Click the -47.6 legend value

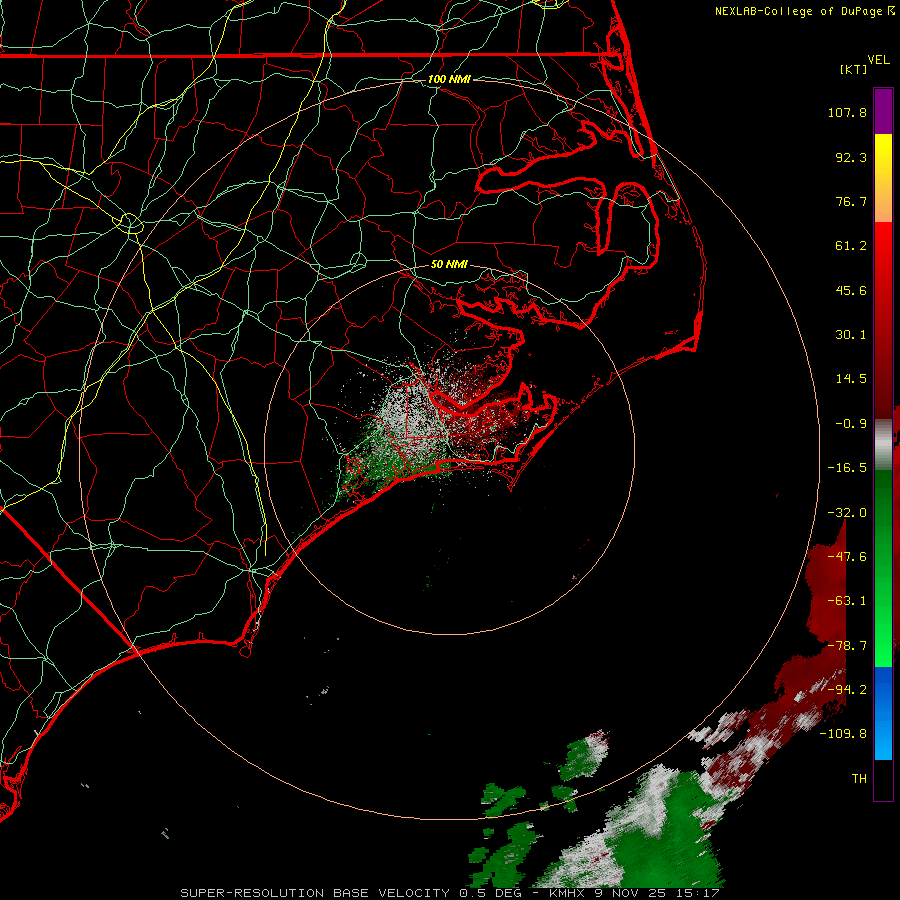pos(847,557)
